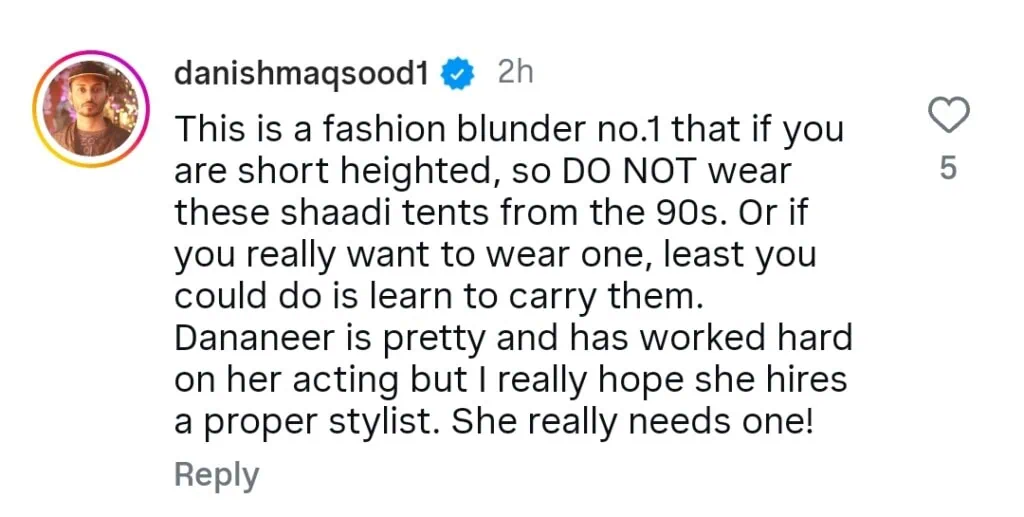Click the 'She really needs one!' sentence
Image resolution: width=1024 pixels, height=517 pixels.
click(634, 423)
